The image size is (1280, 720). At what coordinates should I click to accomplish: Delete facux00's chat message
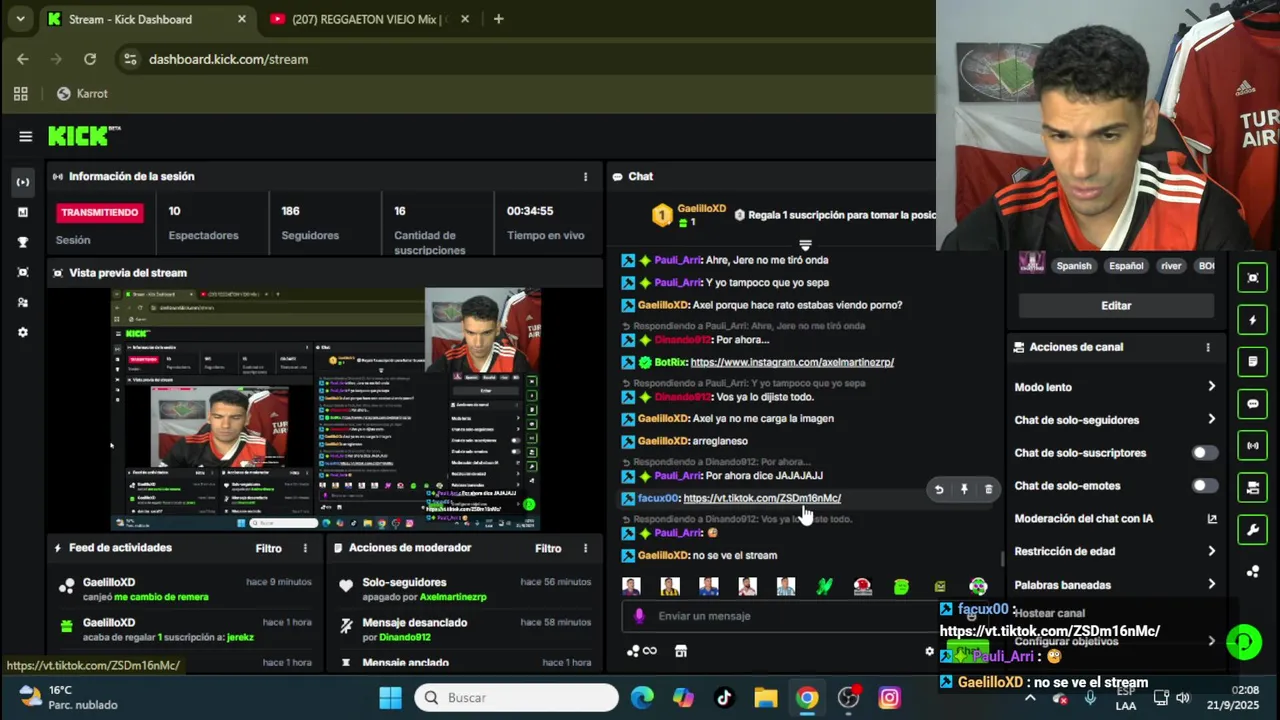989,489
